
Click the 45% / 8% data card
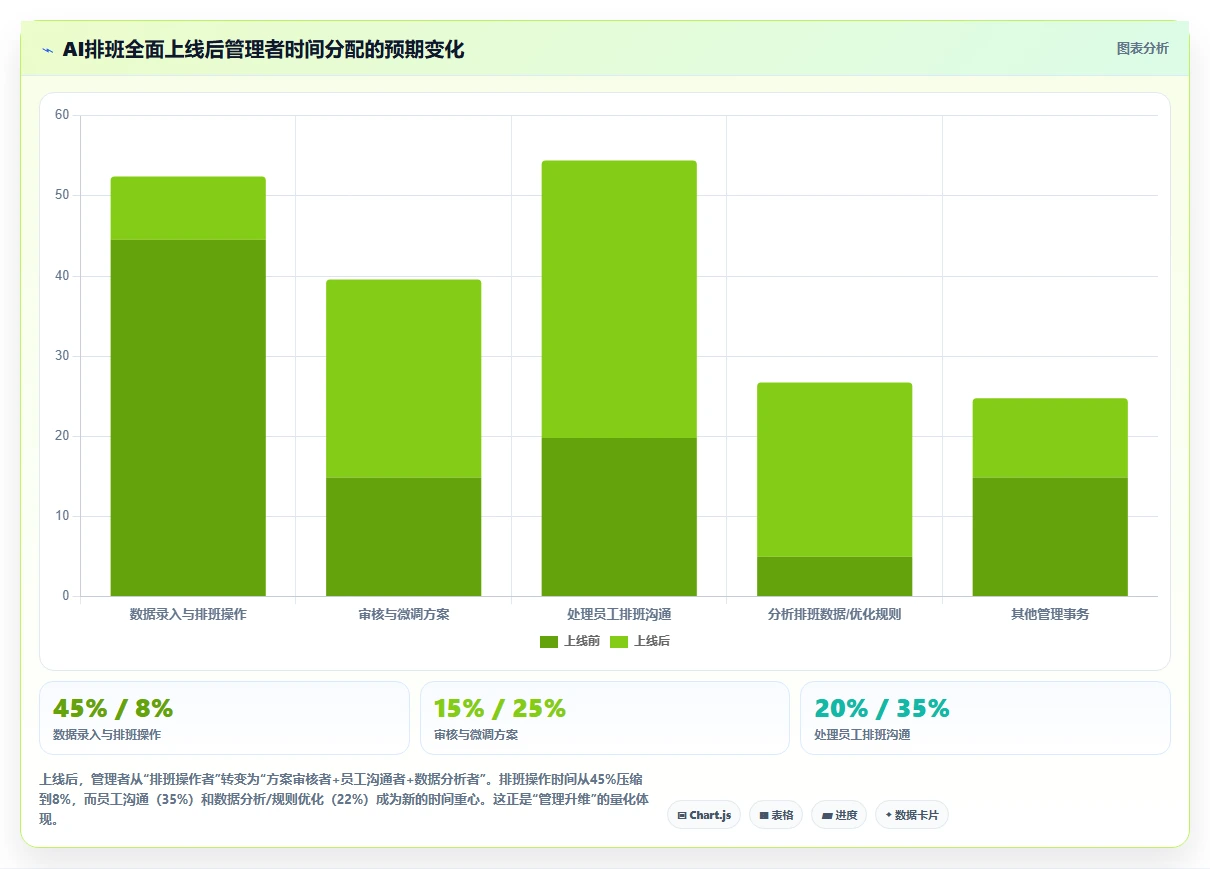(224, 718)
